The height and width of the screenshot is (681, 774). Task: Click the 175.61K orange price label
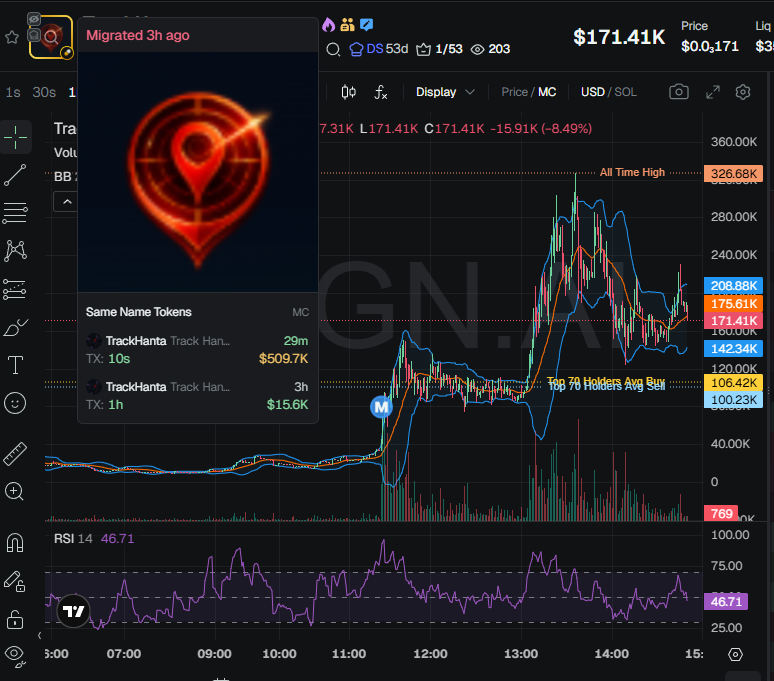pos(733,303)
